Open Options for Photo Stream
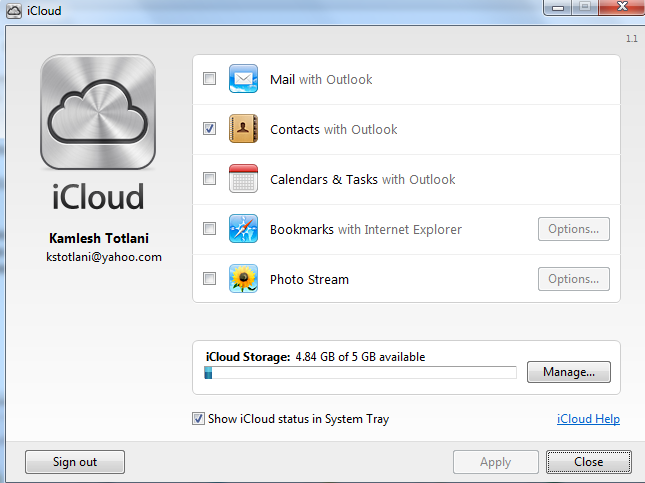The image size is (645, 483). pyautogui.click(x=573, y=279)
